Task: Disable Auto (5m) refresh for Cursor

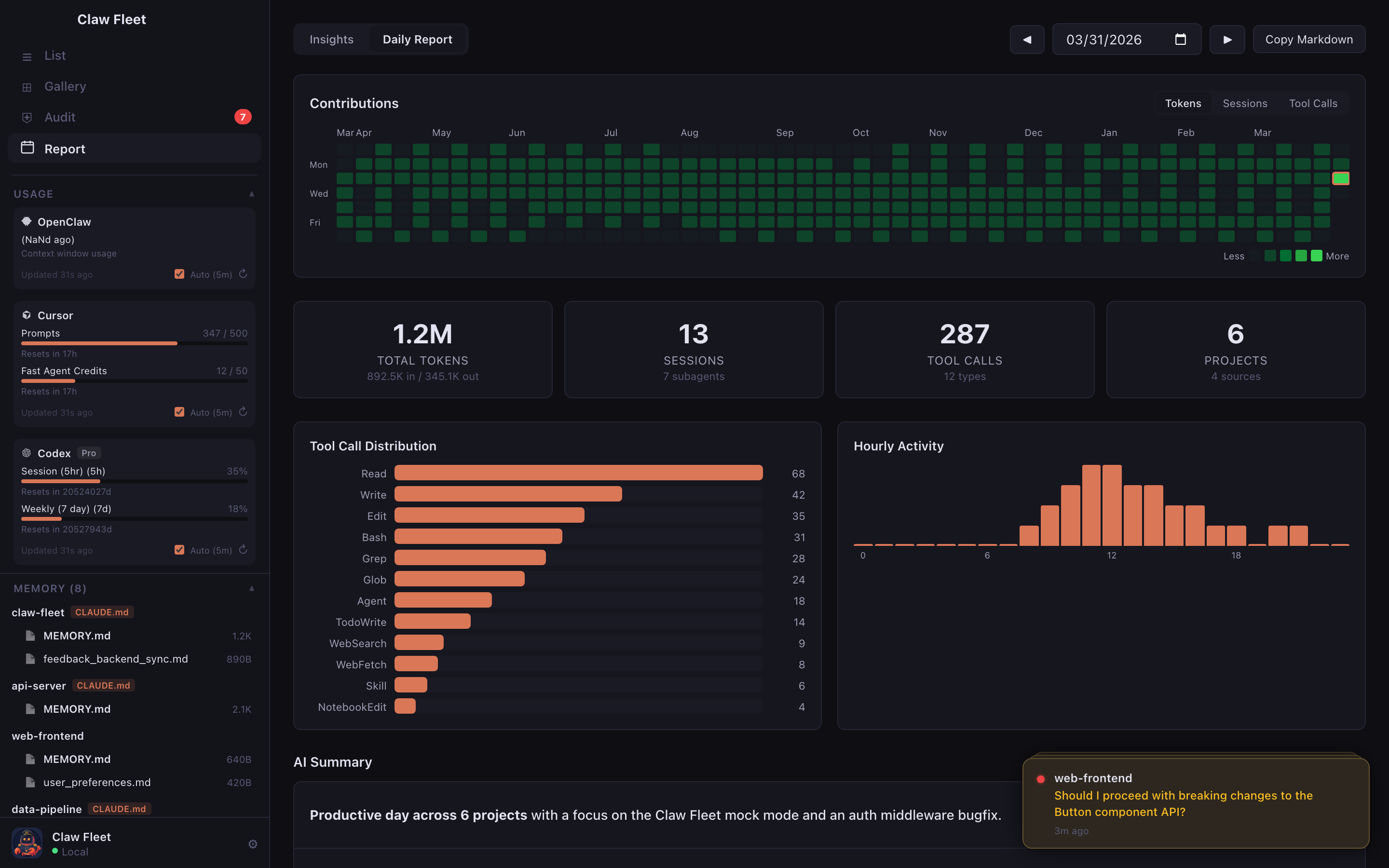Action: point(179,412)
